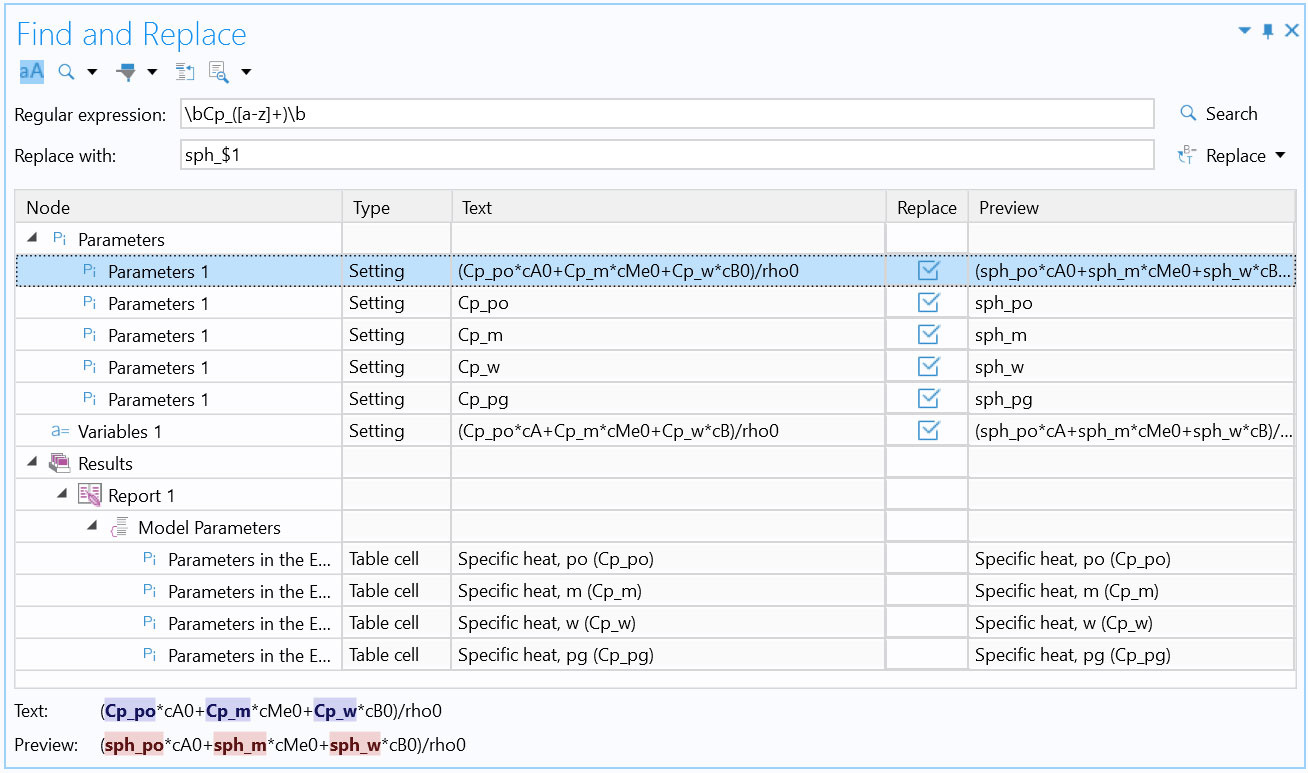Click the Text column header
This screenshot has width=1308, height=773.
click(669, 207)
